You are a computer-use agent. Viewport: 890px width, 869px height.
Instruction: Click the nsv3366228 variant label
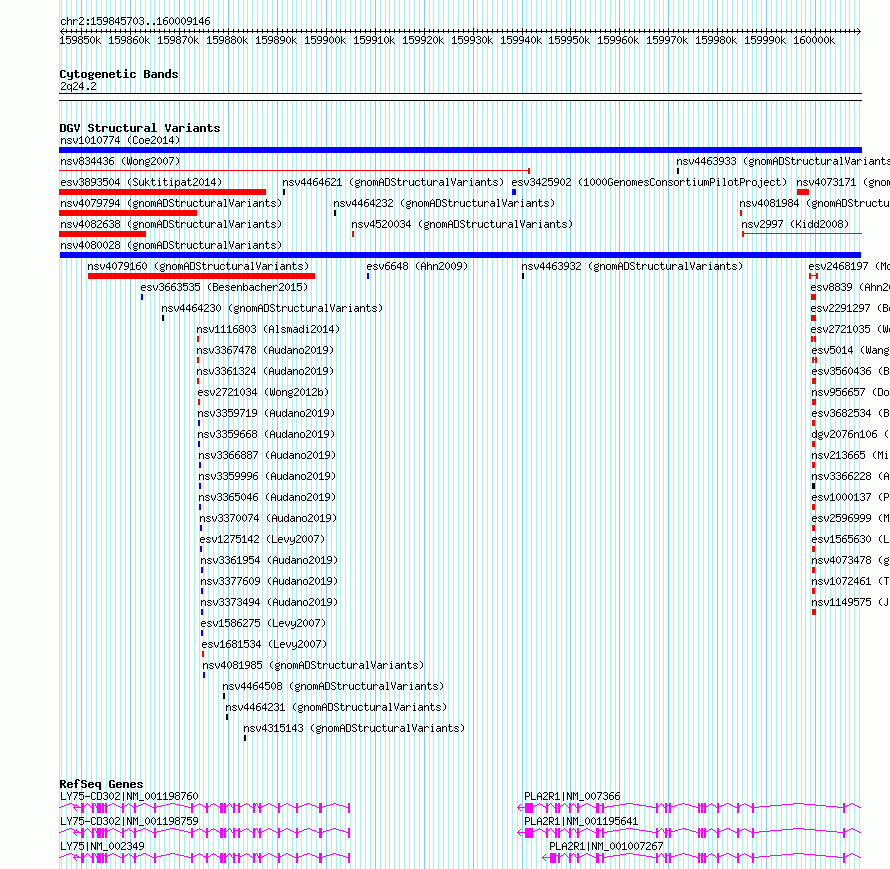850,476
